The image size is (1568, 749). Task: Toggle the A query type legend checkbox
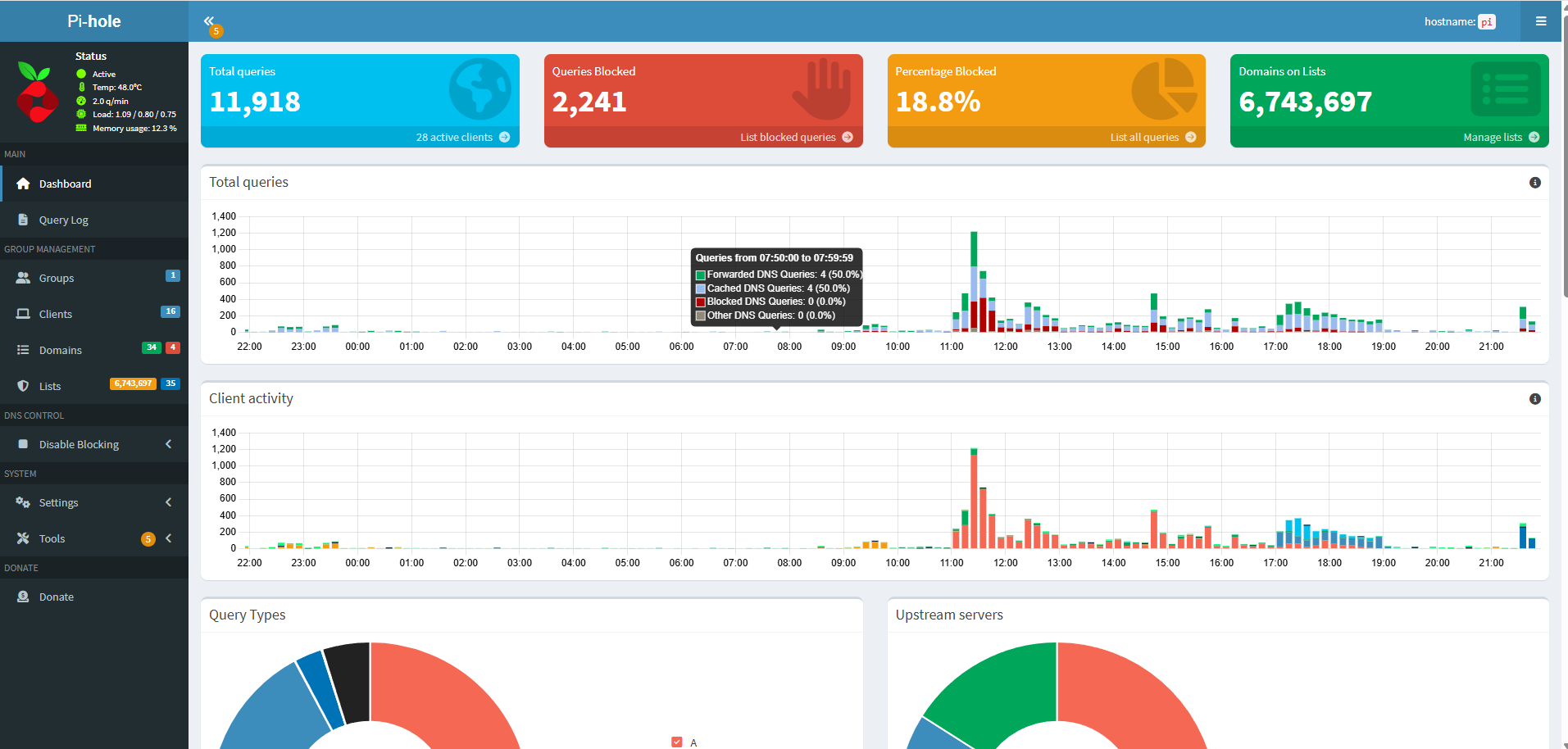click(x=677, y=742)
